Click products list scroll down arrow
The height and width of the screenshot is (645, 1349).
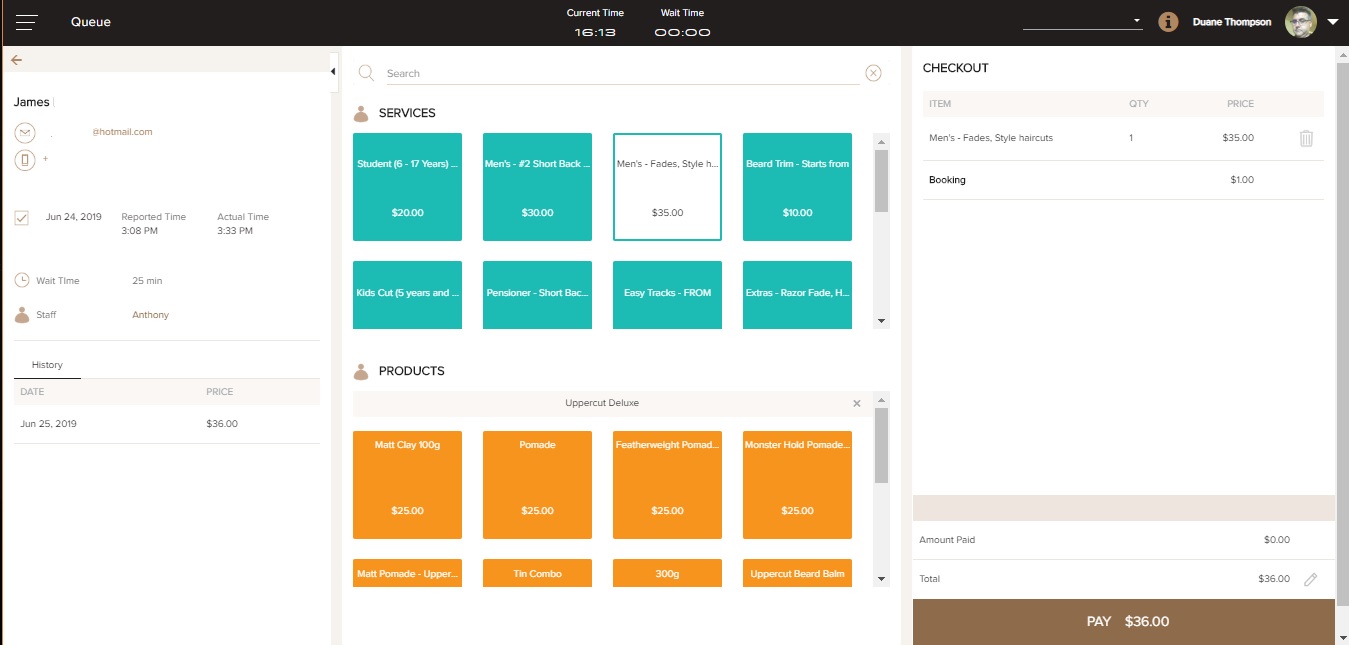881,579
